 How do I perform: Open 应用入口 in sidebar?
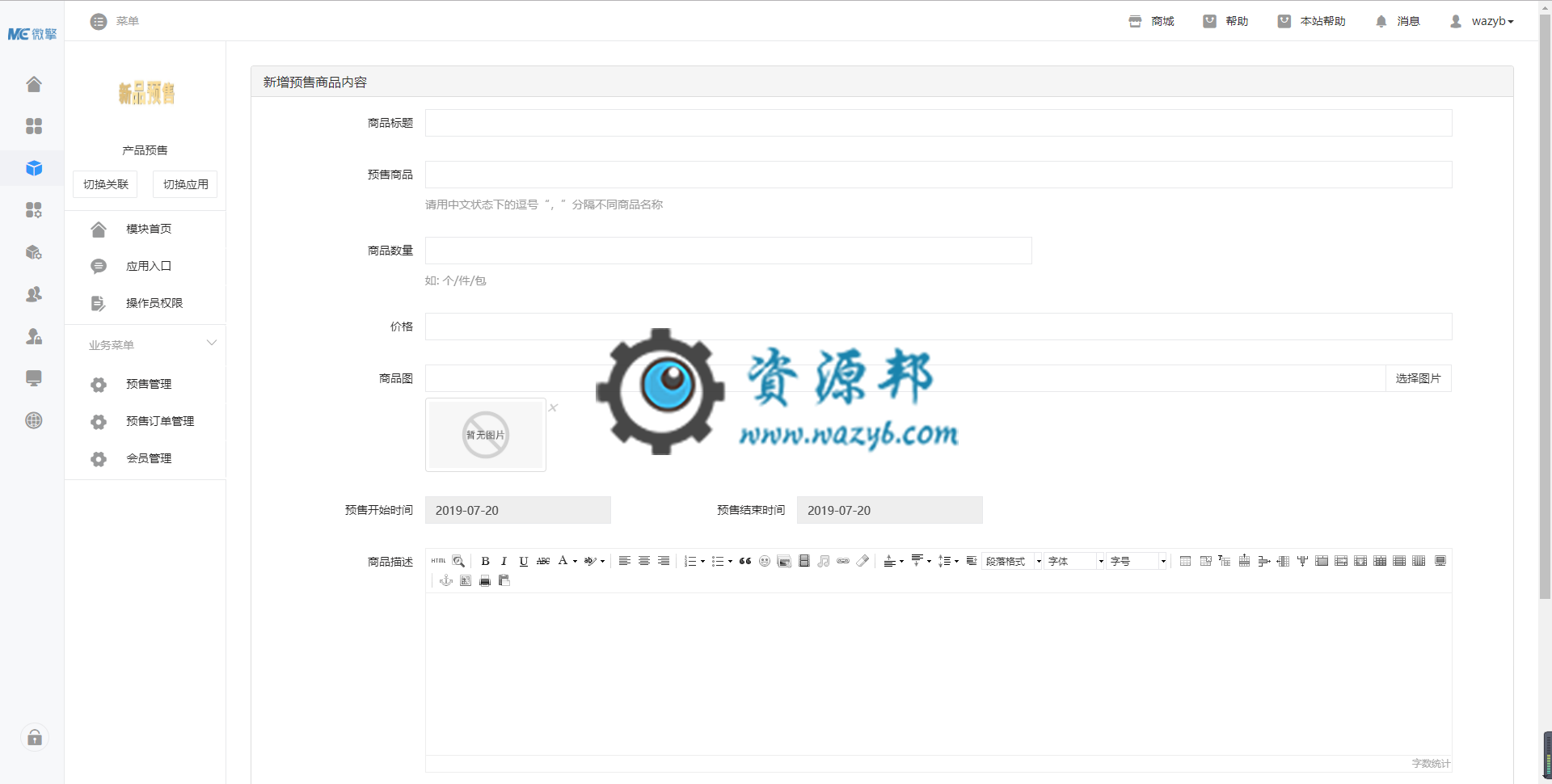[149, 266]
